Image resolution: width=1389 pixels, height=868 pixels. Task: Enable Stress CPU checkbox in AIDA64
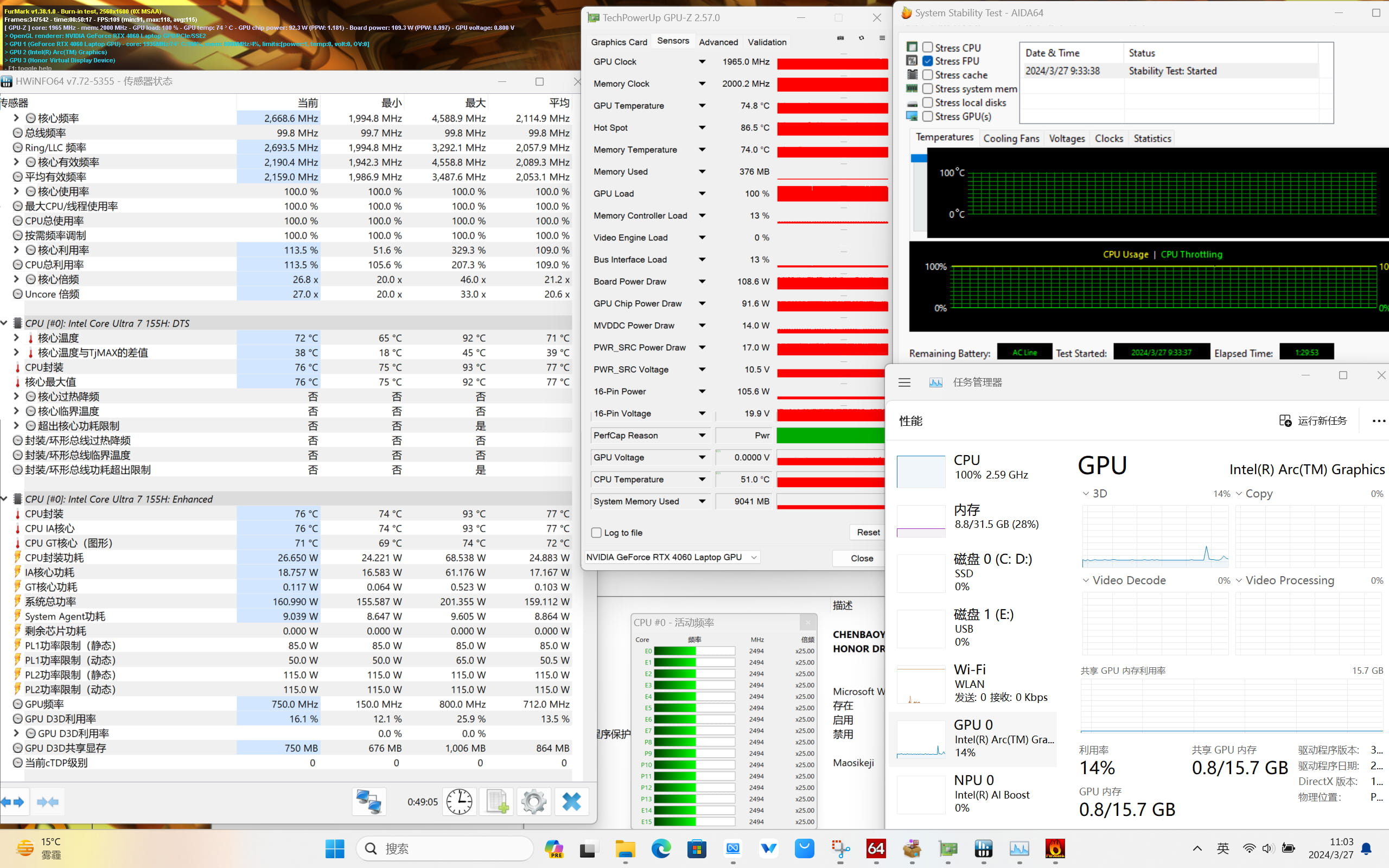(927, 47)
